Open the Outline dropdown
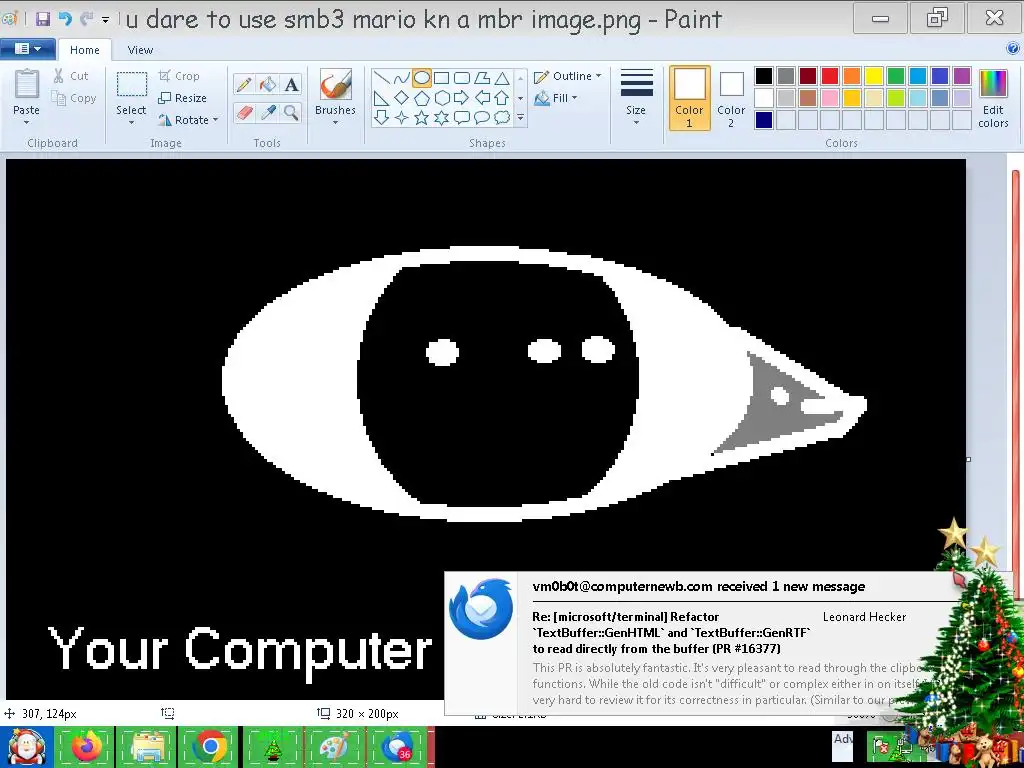This screenshot has height=768, width=1024. (568, 76)
